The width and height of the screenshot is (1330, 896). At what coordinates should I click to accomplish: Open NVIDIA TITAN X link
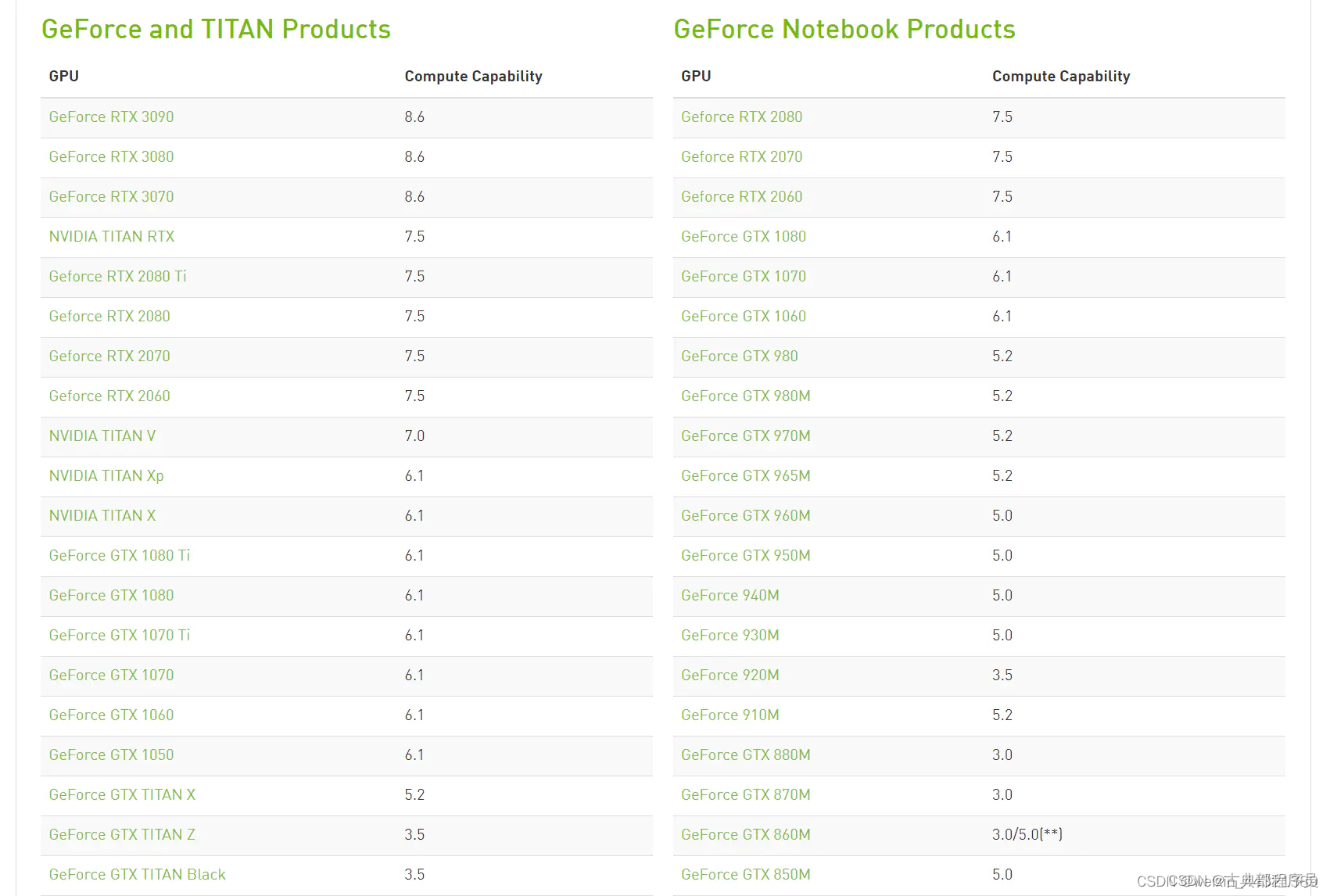[x=102, y=516]
